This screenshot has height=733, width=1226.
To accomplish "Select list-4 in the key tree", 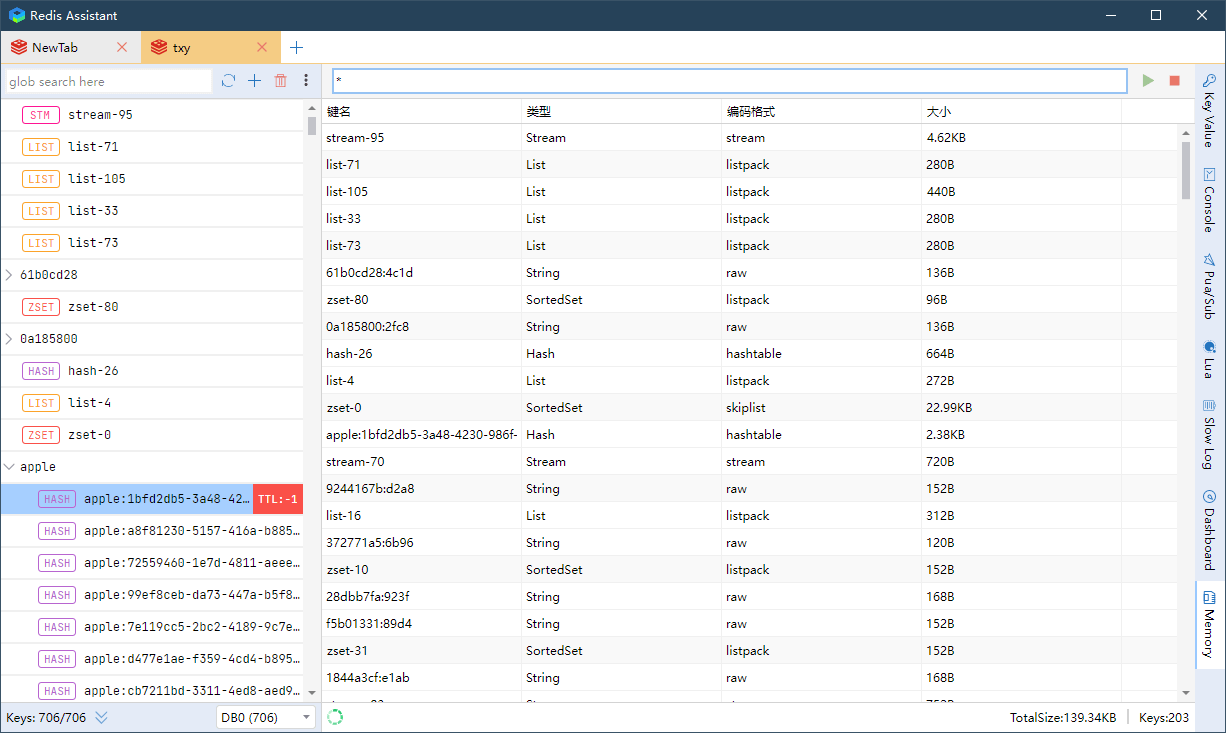I will click(152, 403).
